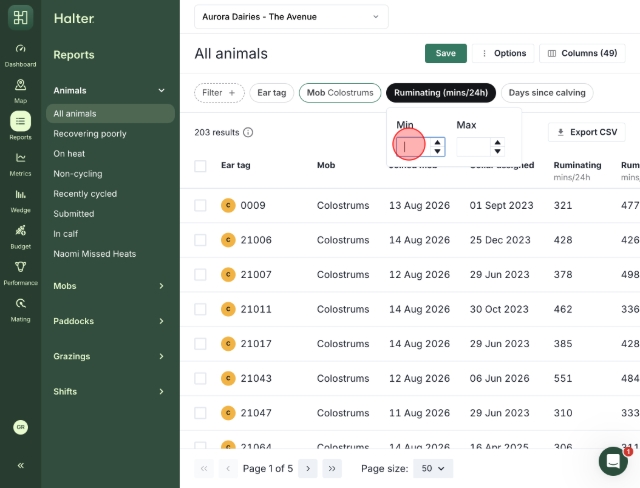This screenshot has width=640, height=488.
Task: Open the Wedge chart icon
Action: [20, 194]
